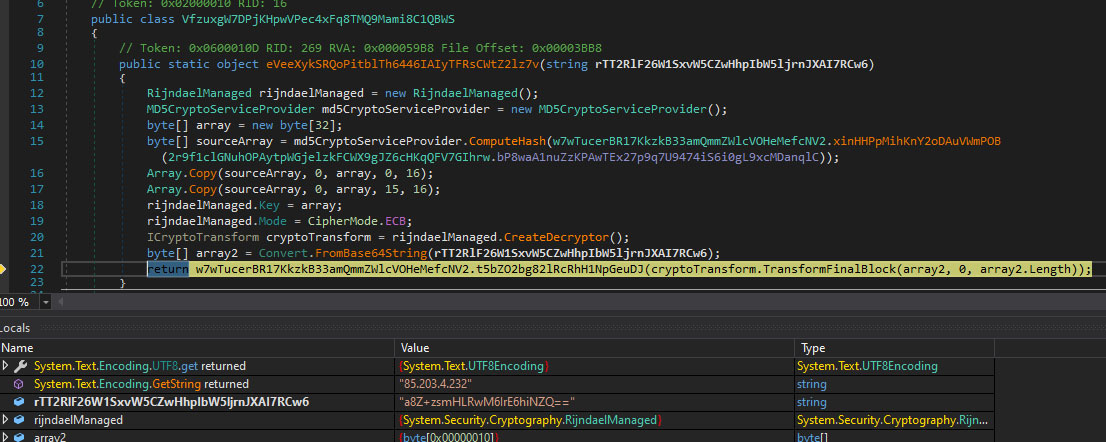Expand the rijndaelManaged local variable
Image resolution: width=1106 pixels, height=442 pixels.
(x=7, y=420)
